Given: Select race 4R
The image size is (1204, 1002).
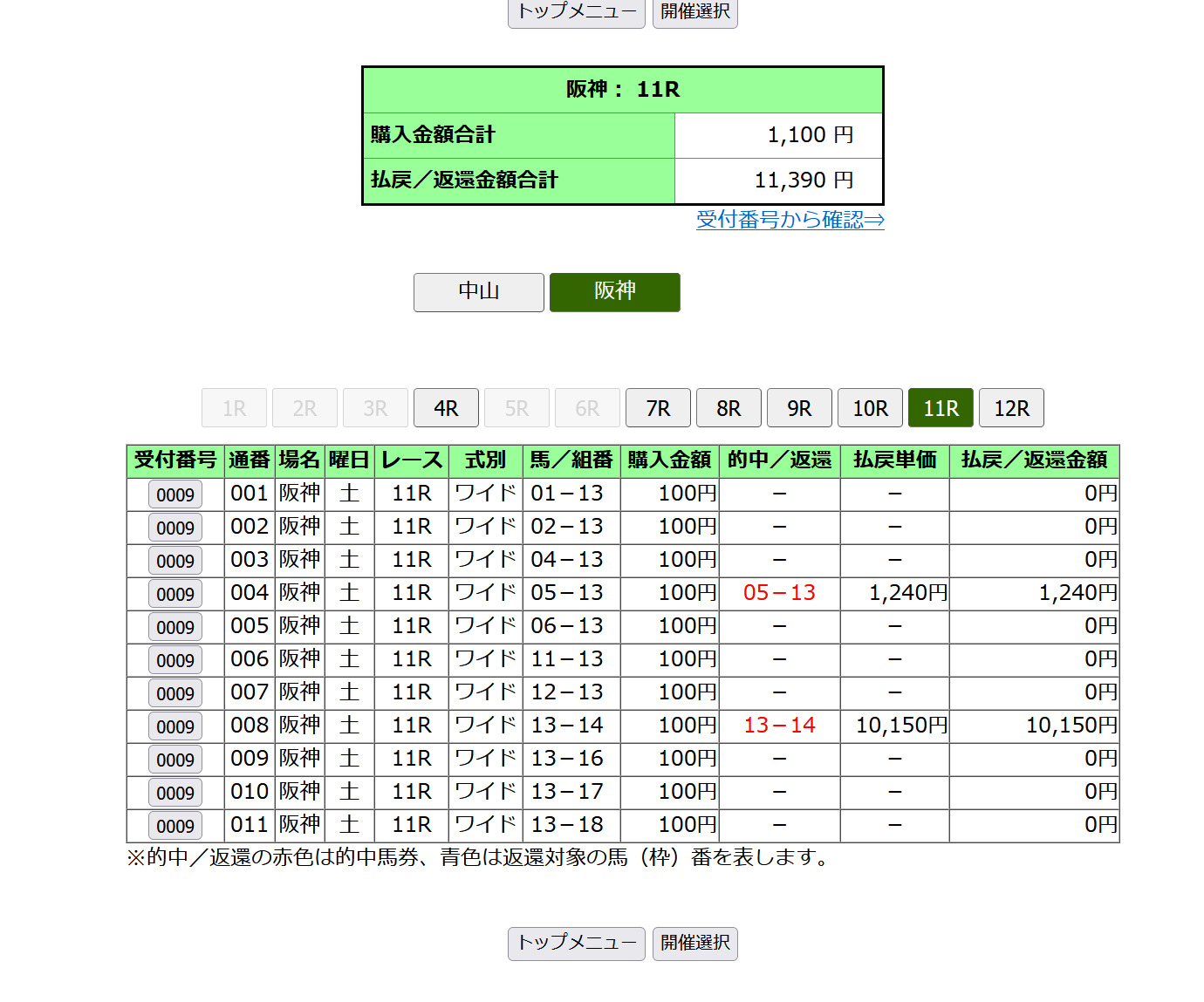Looking at the screenshot, I should (446, 408).
